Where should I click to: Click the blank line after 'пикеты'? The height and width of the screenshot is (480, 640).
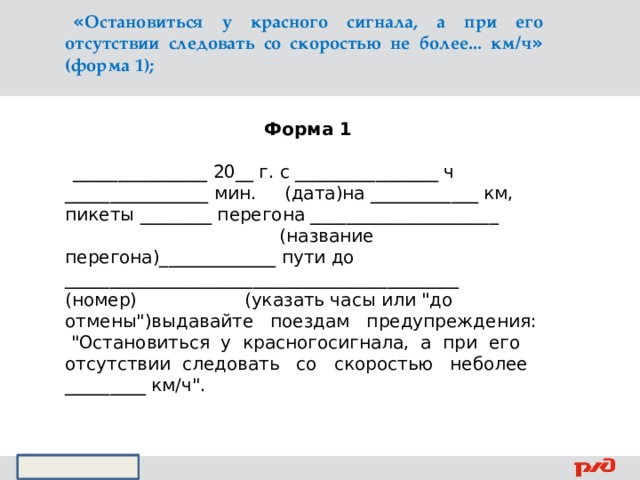tap(176, 223)
